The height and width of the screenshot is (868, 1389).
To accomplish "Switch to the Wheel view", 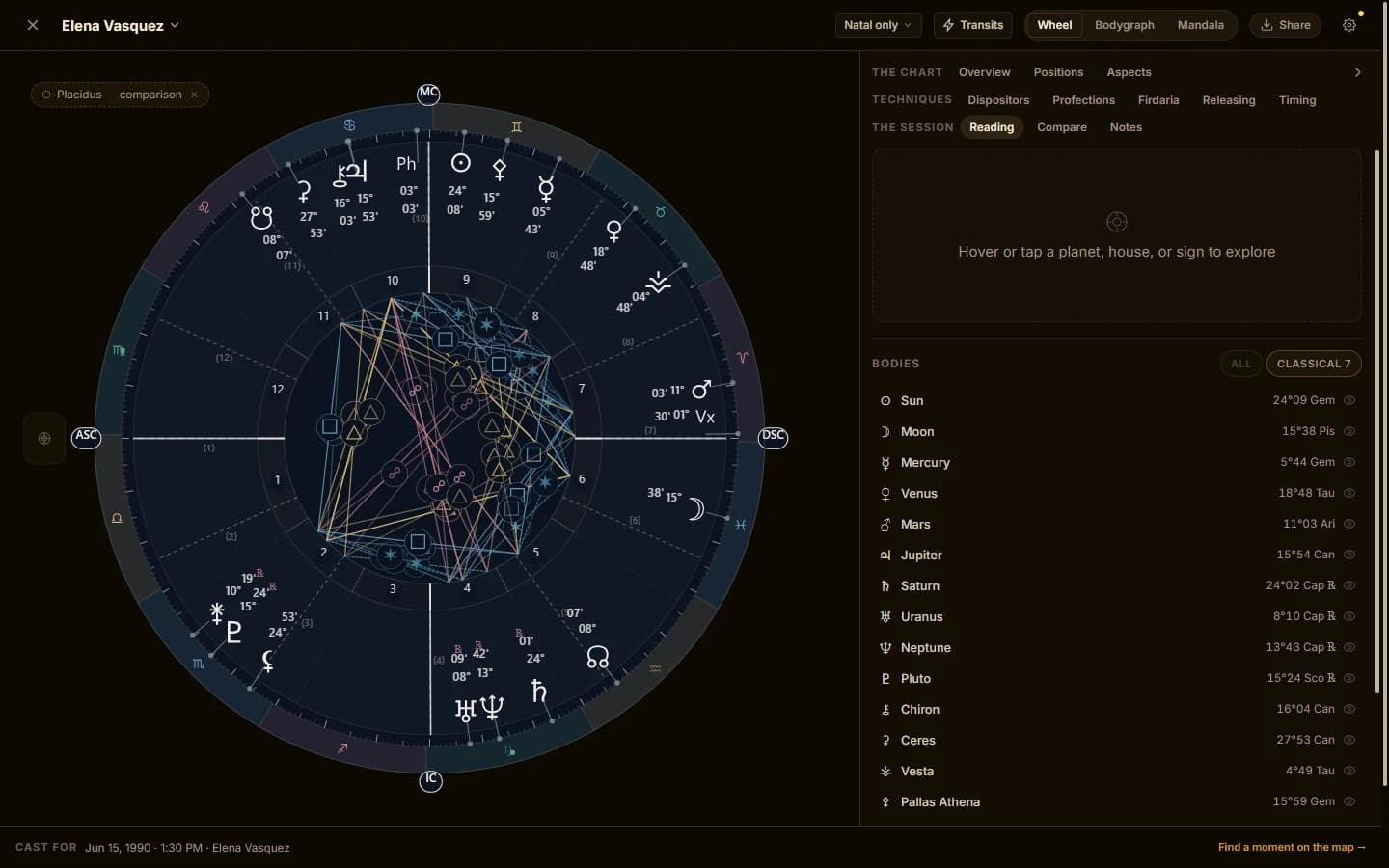I will click(1054, 25).
